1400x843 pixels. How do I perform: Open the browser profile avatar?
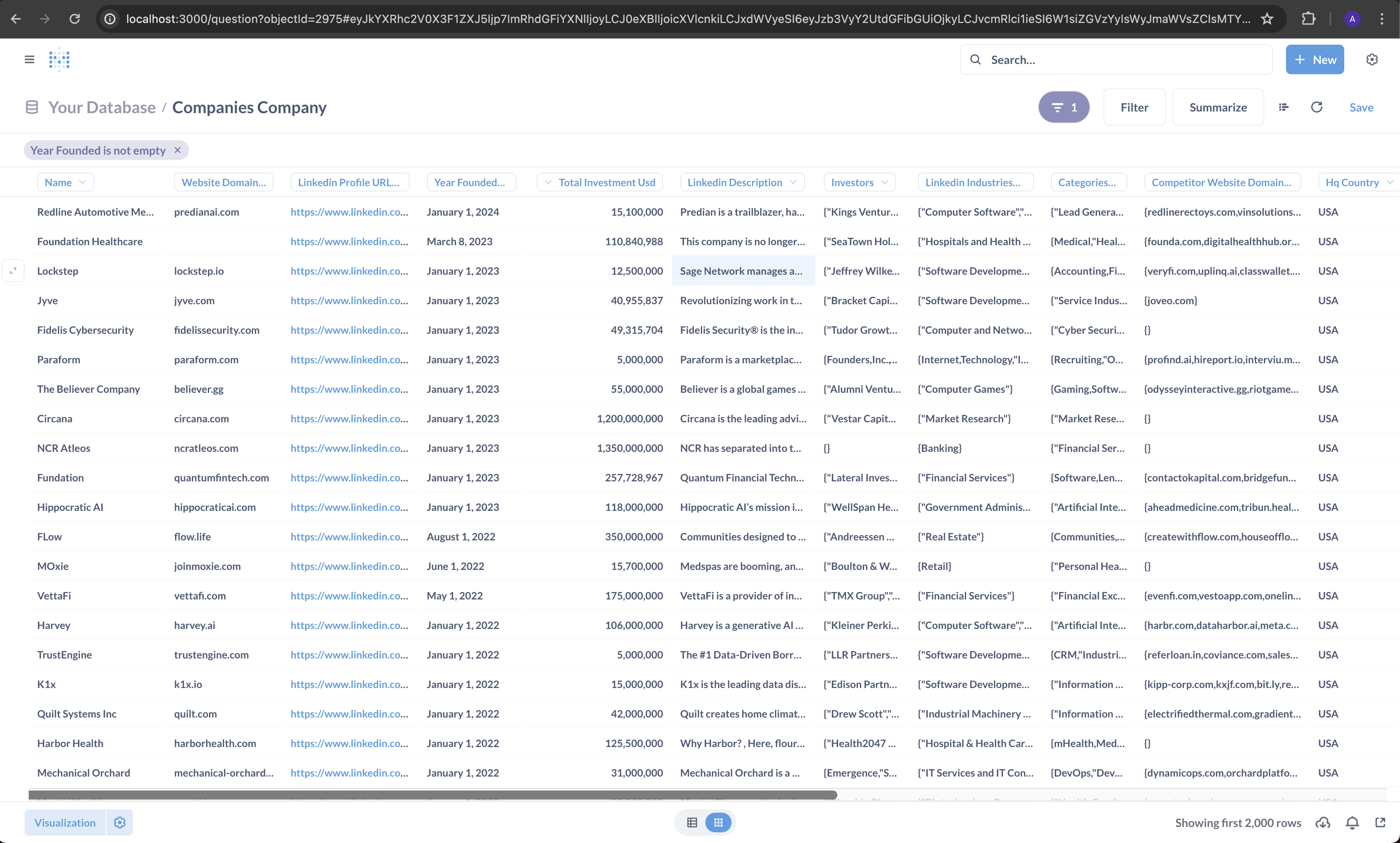coord(1352,19)
